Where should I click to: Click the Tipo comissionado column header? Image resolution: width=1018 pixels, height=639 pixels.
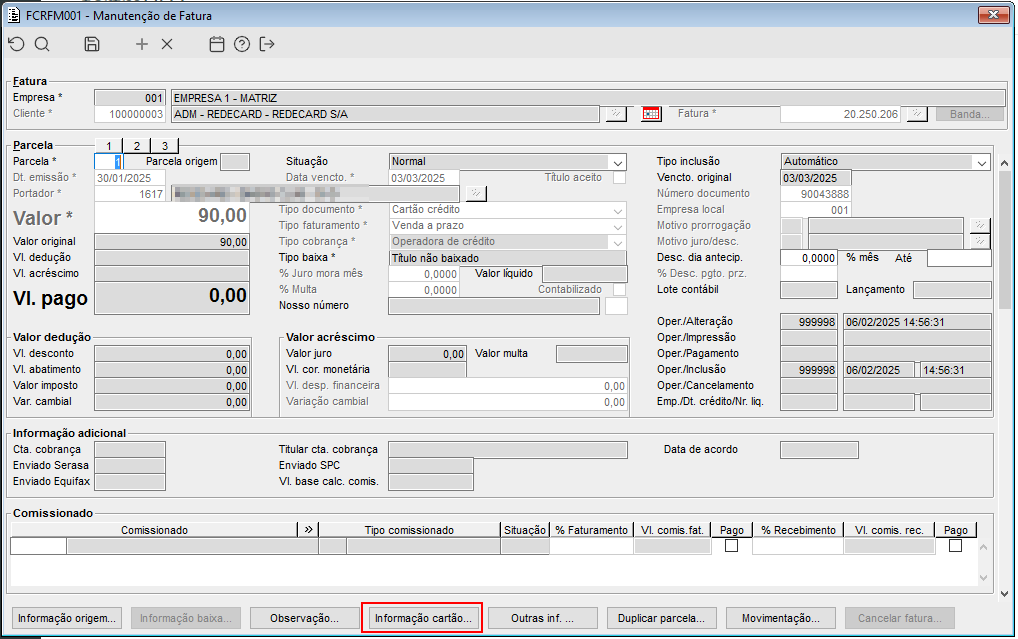409,530
